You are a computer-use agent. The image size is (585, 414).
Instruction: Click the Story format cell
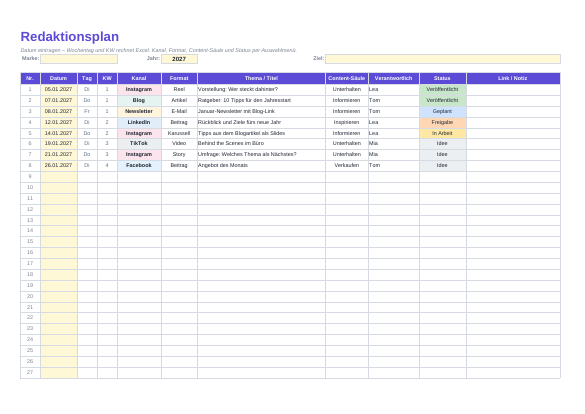pyautogui.click(x=179, y=154)
